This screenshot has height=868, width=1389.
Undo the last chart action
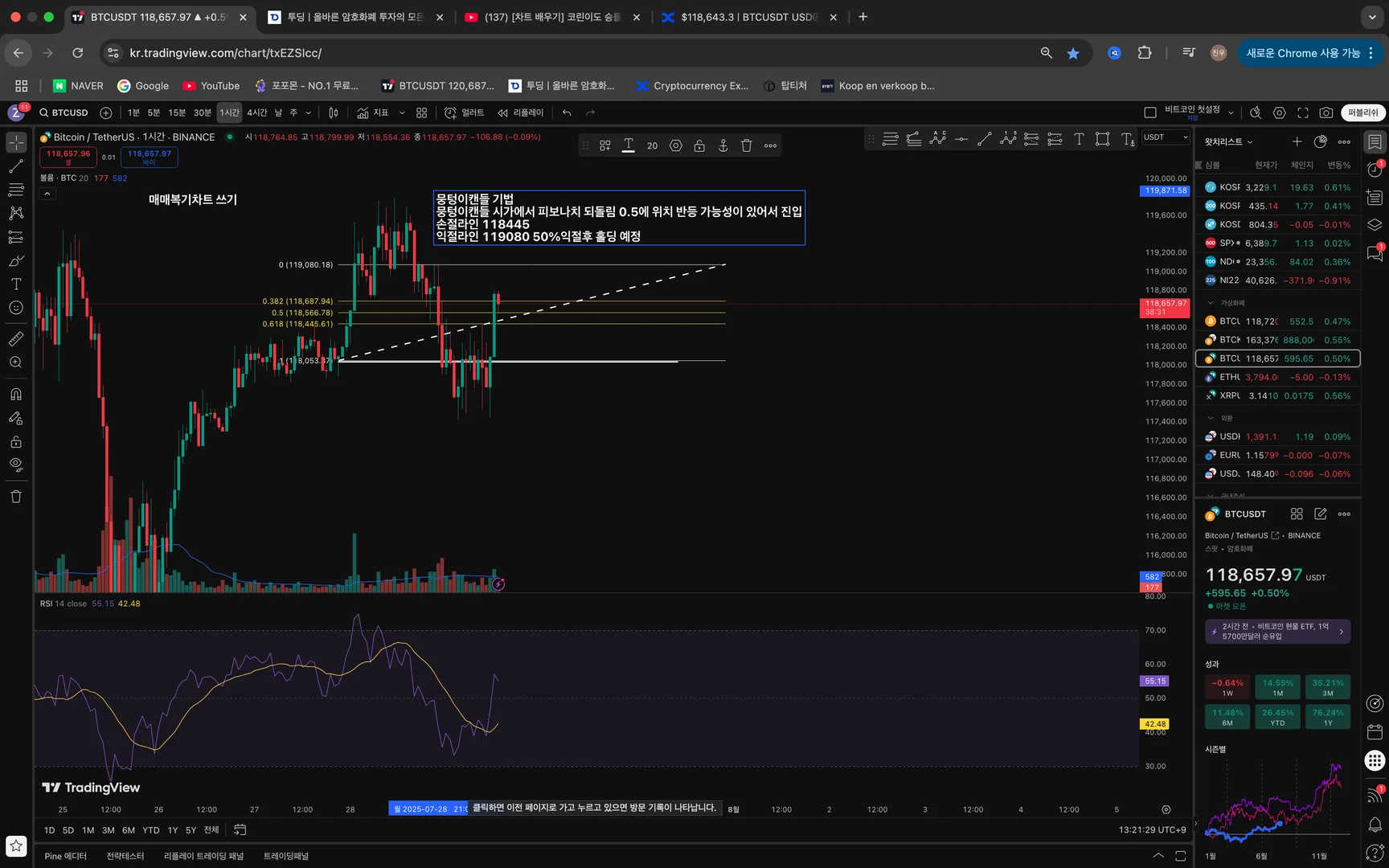click(567, 113)
